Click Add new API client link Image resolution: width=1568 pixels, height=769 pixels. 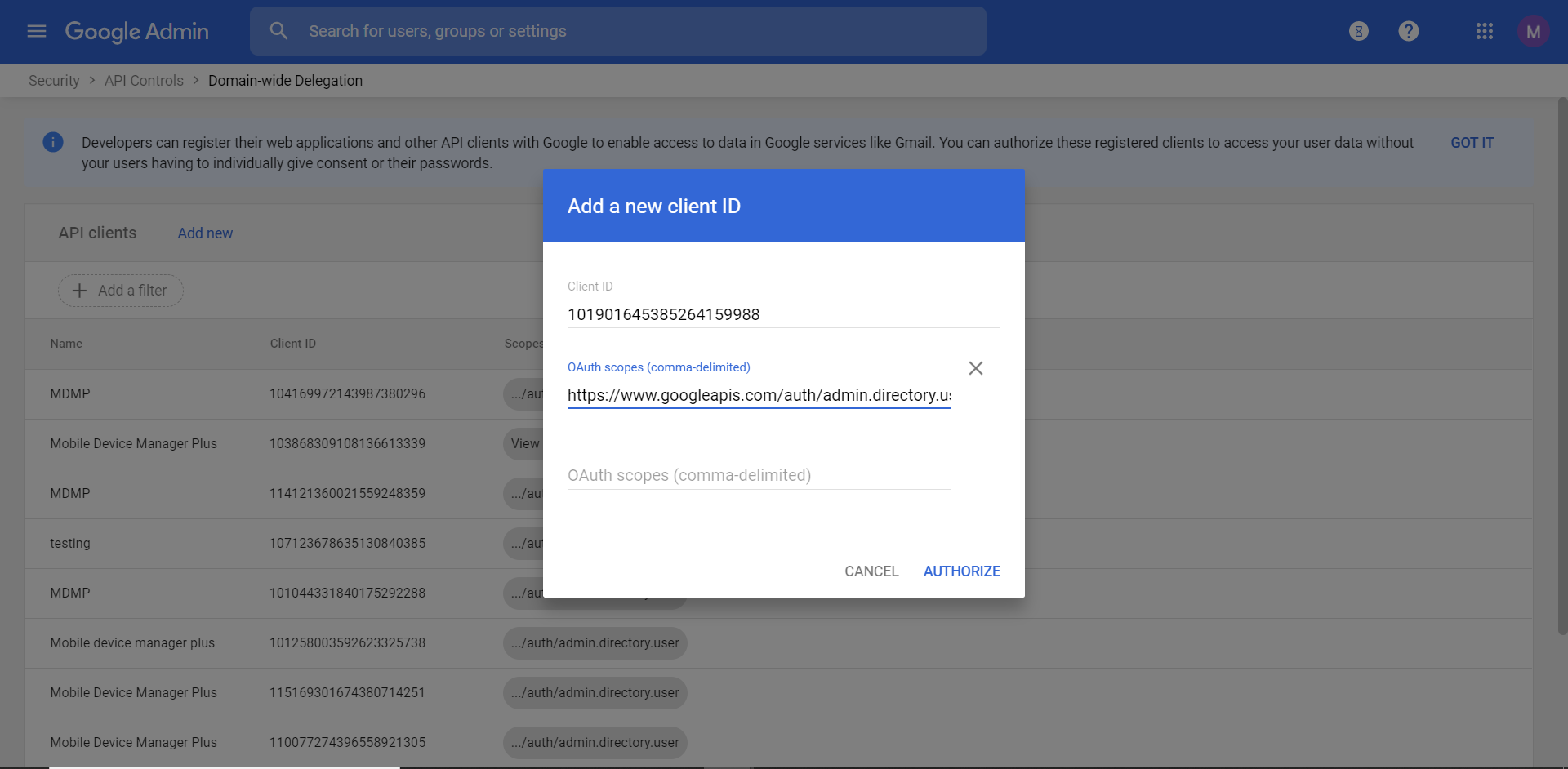pos(205,233)
